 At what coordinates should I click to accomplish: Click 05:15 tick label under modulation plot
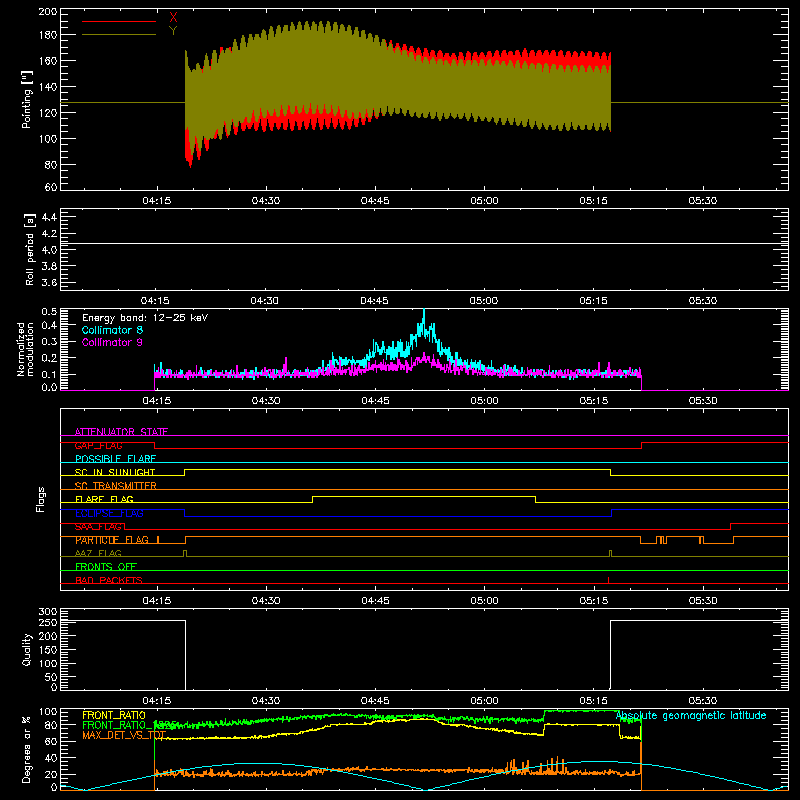pyautogui.click(x=594, y=401)
